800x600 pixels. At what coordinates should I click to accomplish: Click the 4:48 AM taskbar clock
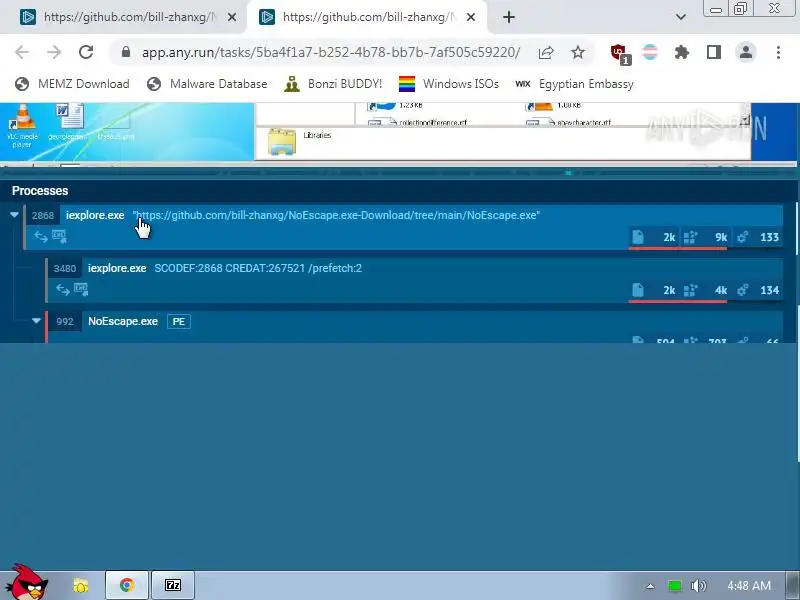[x=749, y=586]
